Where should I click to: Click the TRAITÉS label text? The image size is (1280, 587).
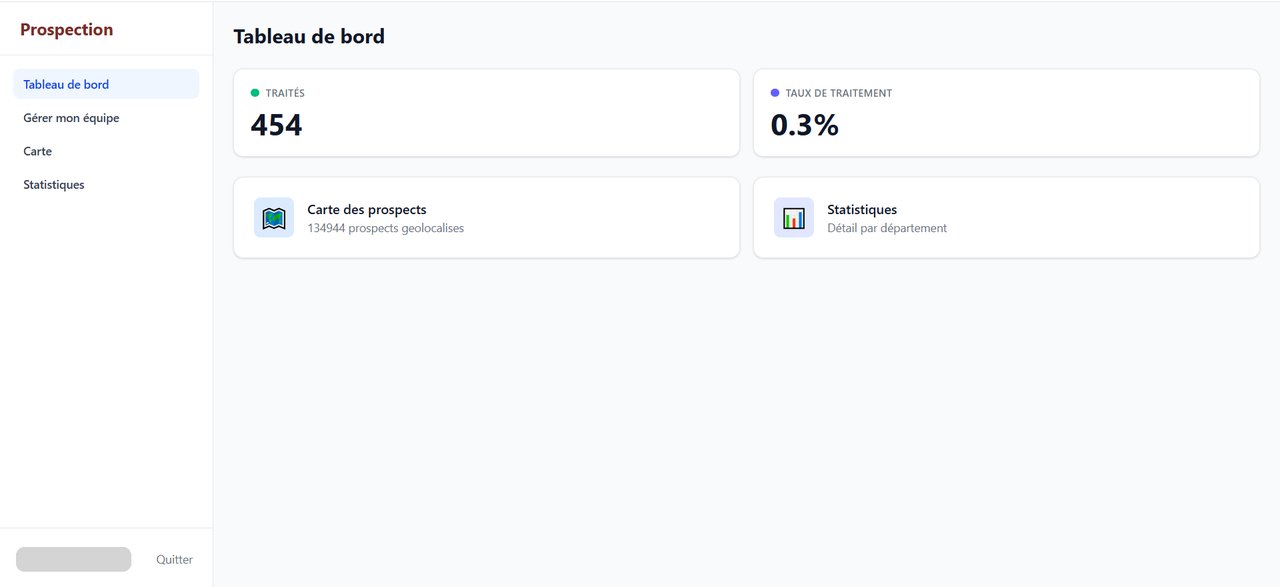pyautogui.click(x=285, y=93)
